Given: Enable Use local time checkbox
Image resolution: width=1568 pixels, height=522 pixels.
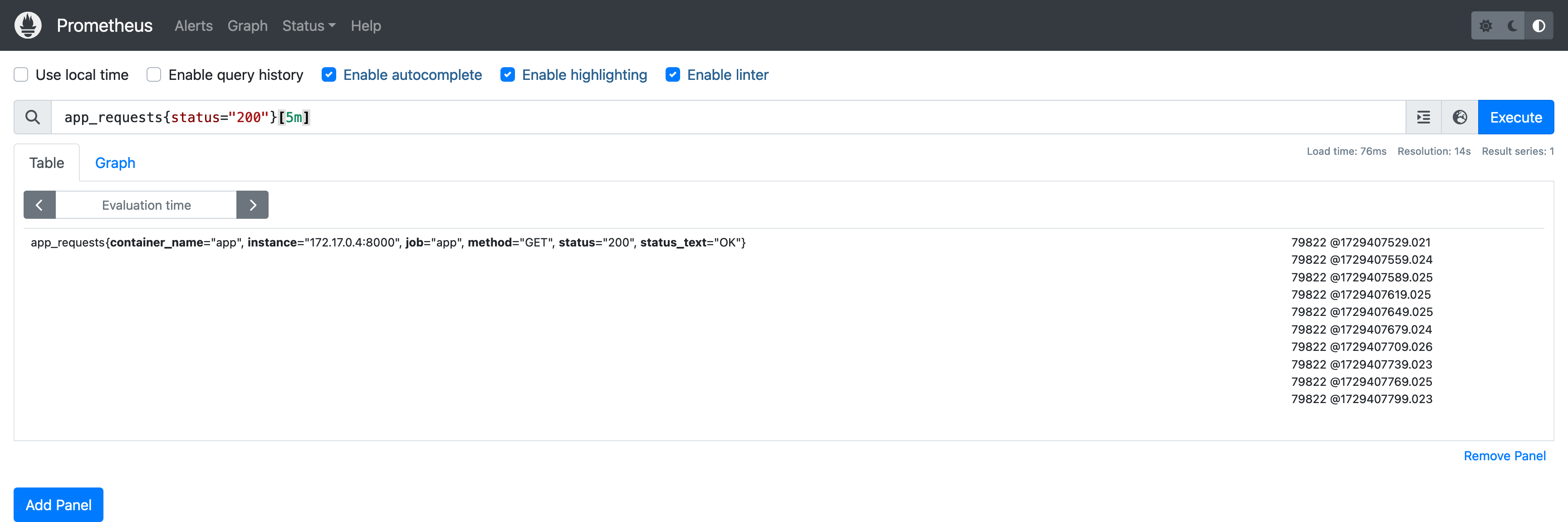Looking at the screenshot, I should (x=21, y=75).
